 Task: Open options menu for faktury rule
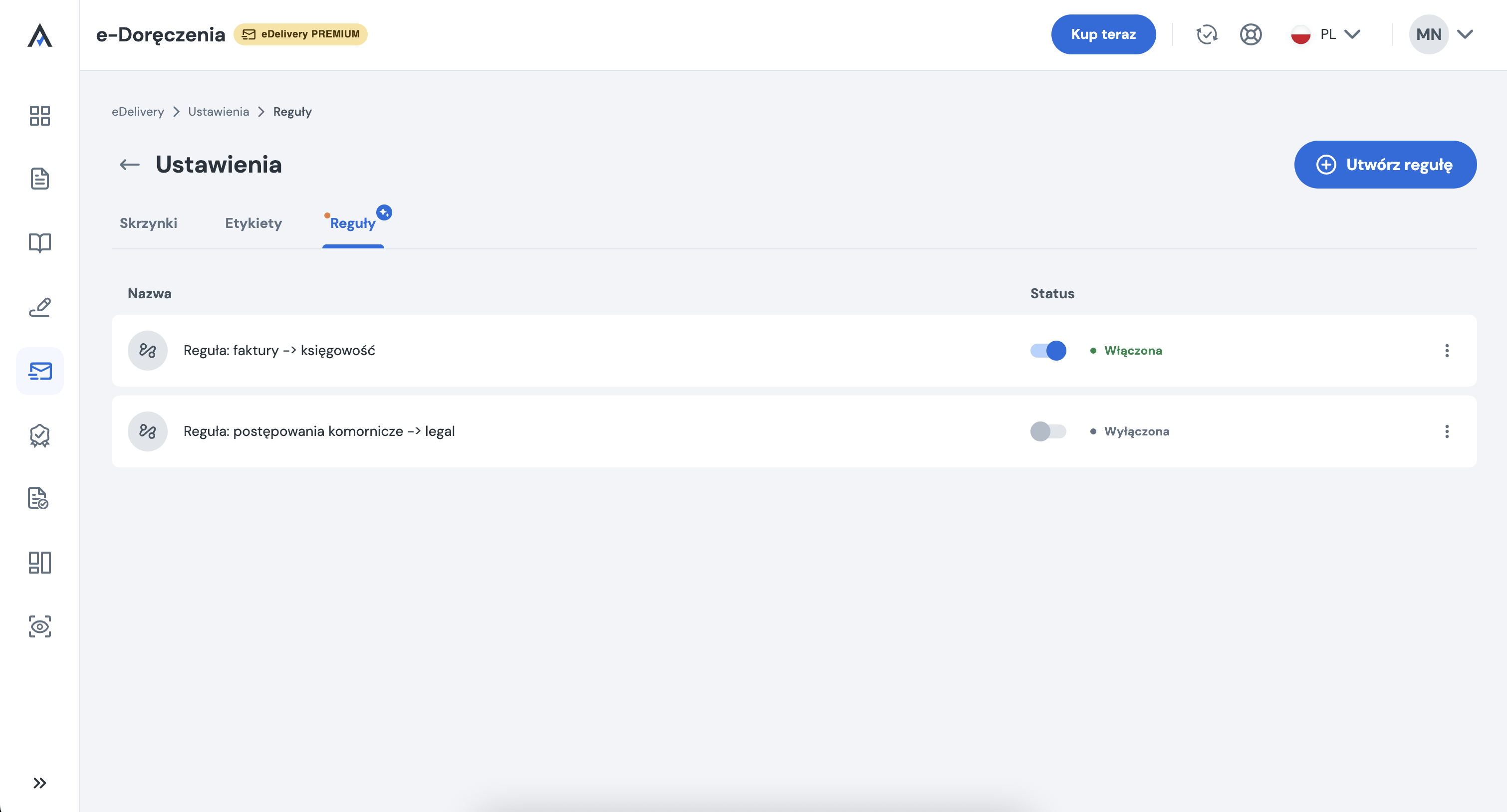[x=1447, y=351]
